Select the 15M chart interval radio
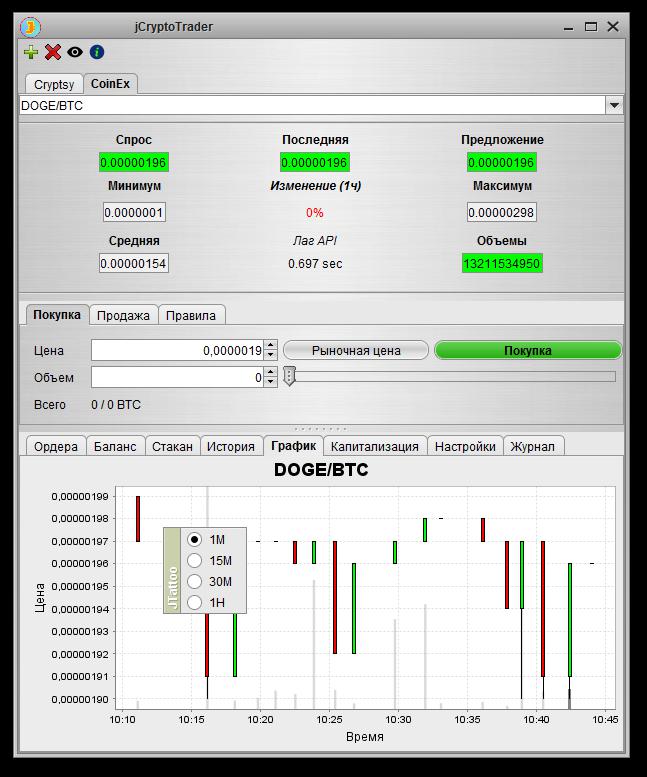Viewport: 647px width, 777px height. 194,560
